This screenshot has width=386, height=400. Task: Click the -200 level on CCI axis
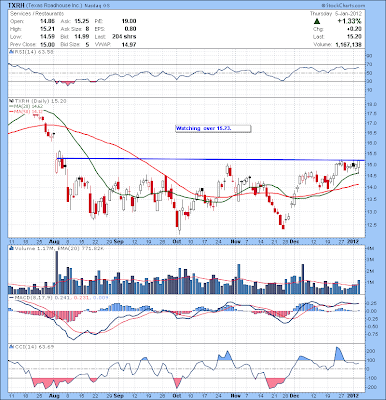[372, 387]
